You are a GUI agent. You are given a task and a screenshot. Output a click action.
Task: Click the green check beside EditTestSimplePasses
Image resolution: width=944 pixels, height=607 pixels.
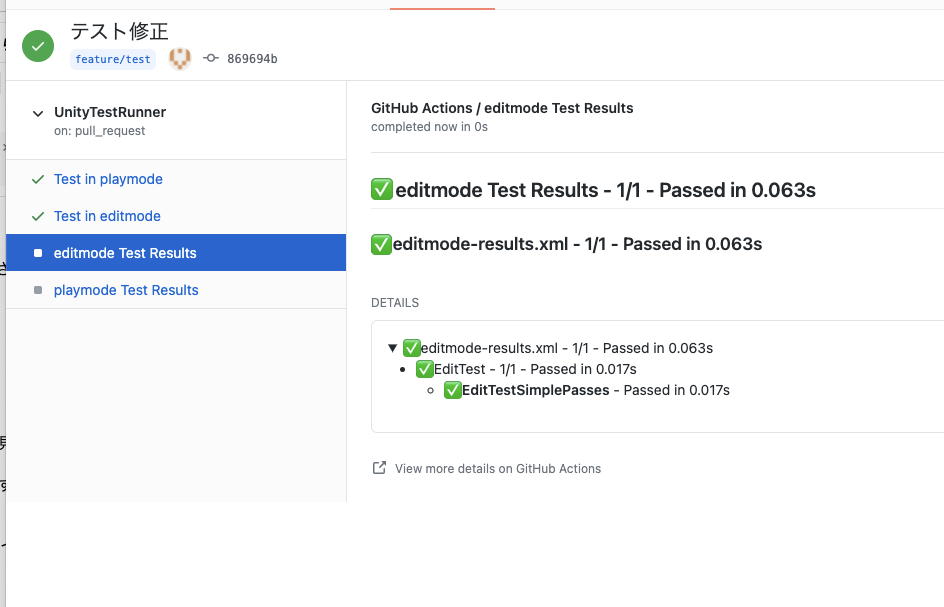tap(453, 390)
